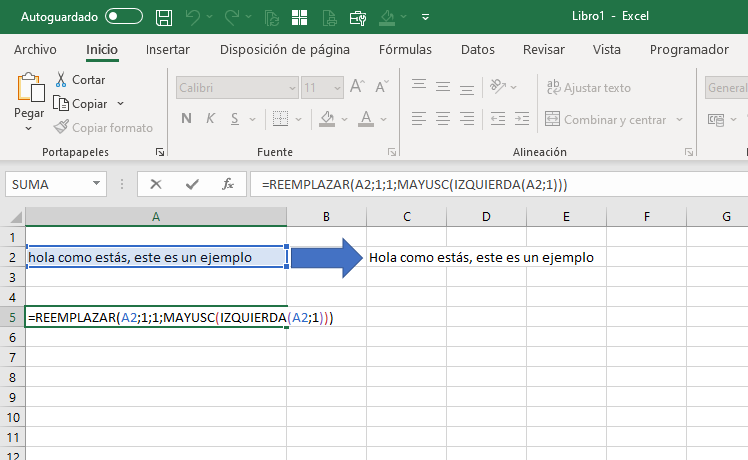Confirm the formula with the checkmark icon

click(x=192, y=184)
